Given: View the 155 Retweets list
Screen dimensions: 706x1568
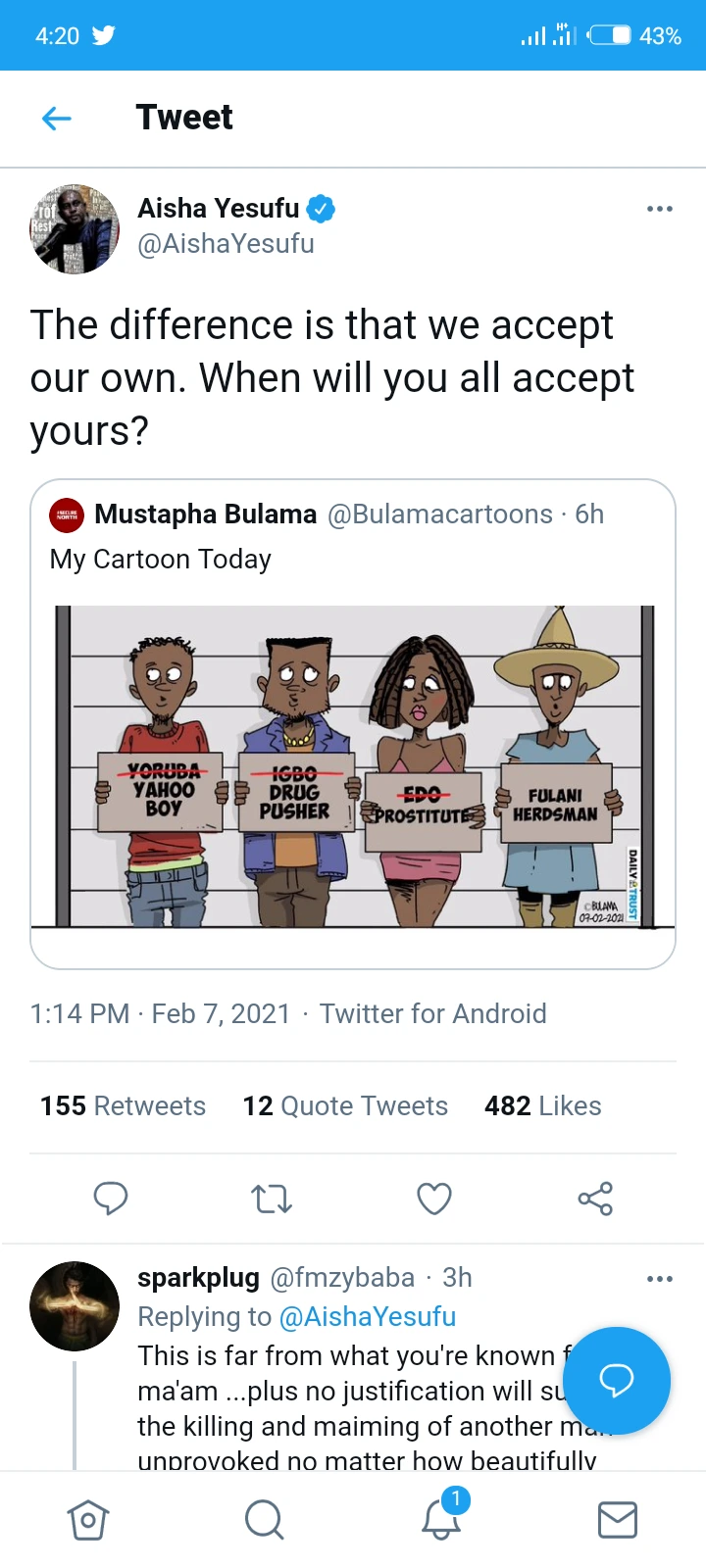Looking at the screenshot, I should click(x=123, y=1106).
